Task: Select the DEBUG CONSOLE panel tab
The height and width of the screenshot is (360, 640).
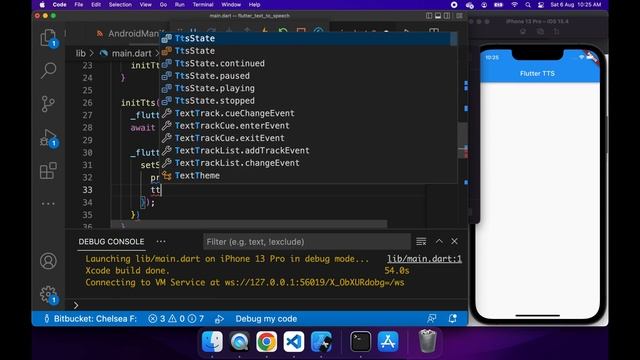Action: pos(111,242)
